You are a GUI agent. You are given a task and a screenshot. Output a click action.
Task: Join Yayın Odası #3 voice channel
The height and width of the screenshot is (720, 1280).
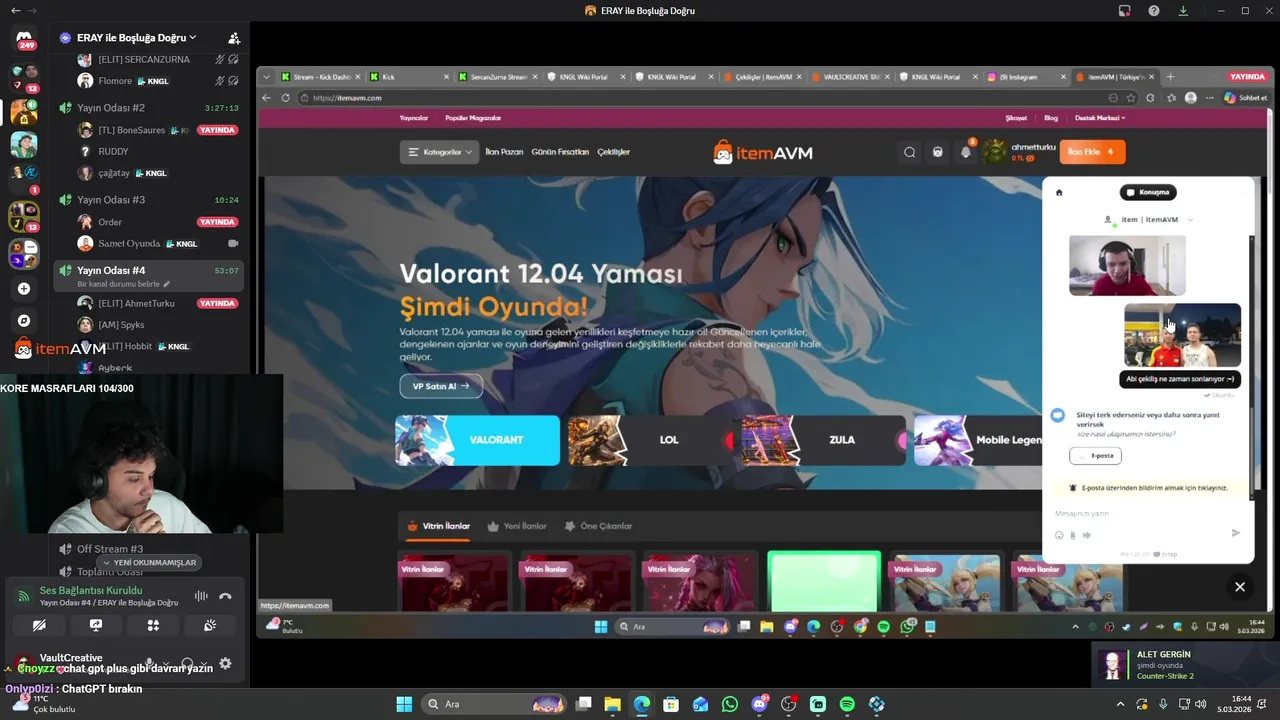(x=148, y=200)
